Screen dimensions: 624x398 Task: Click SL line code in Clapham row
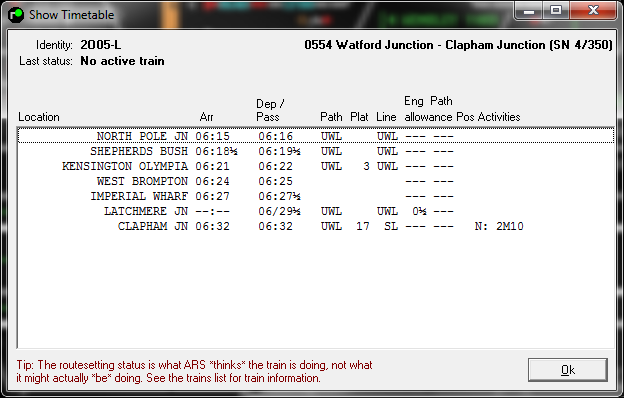(391, 226)
